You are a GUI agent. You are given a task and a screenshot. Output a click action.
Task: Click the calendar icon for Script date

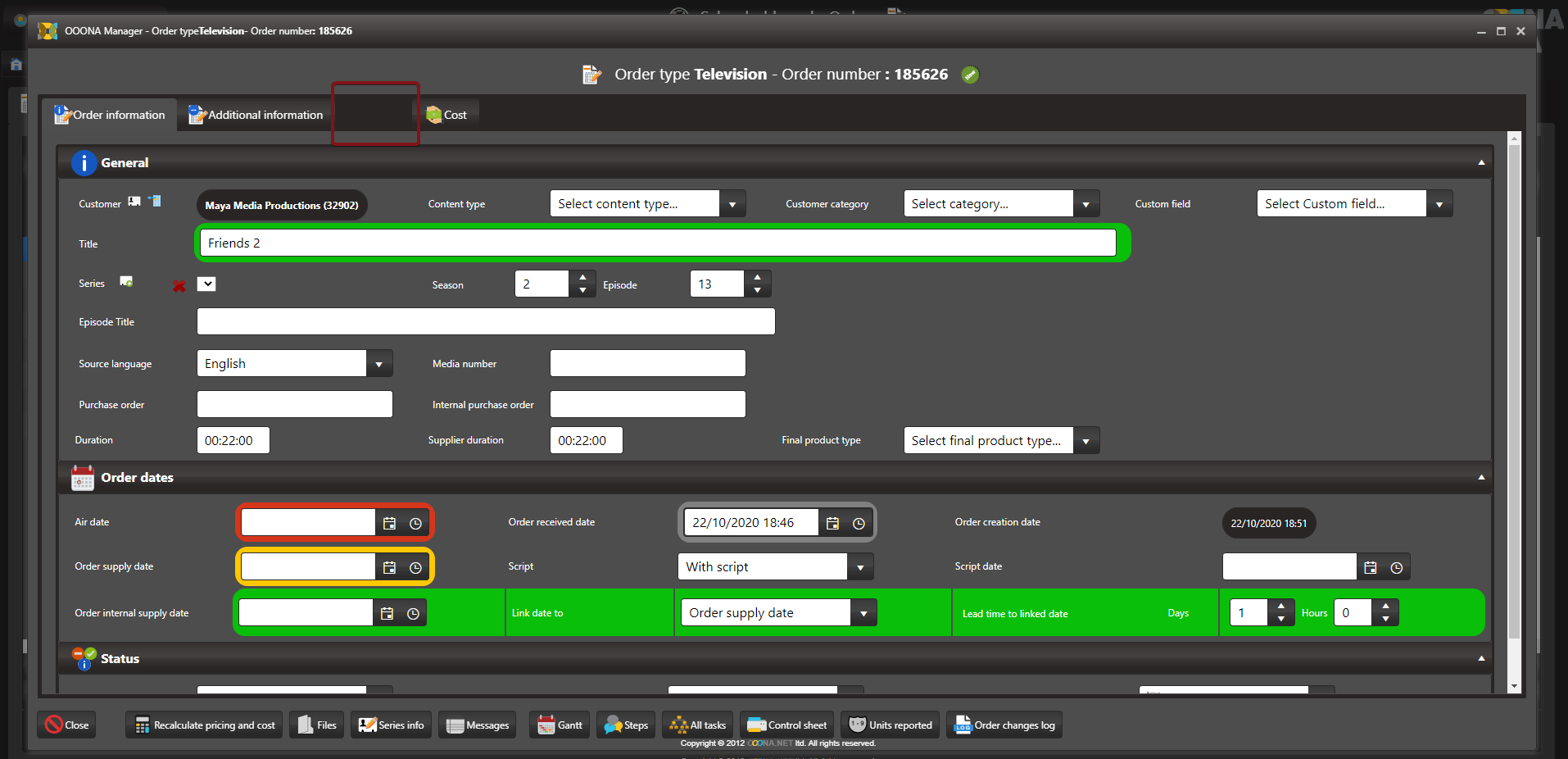click(1370, 567)
